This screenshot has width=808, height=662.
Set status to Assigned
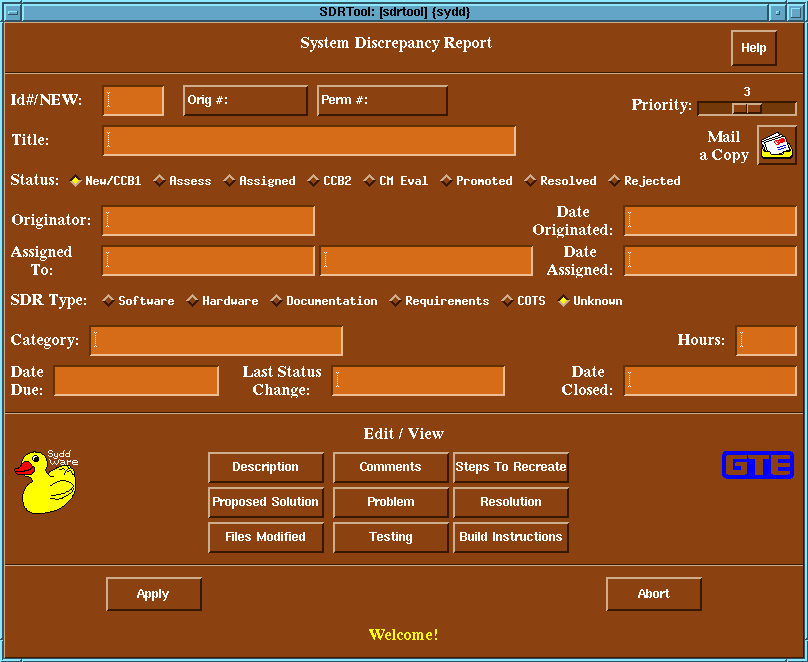(x=259, y=181)
